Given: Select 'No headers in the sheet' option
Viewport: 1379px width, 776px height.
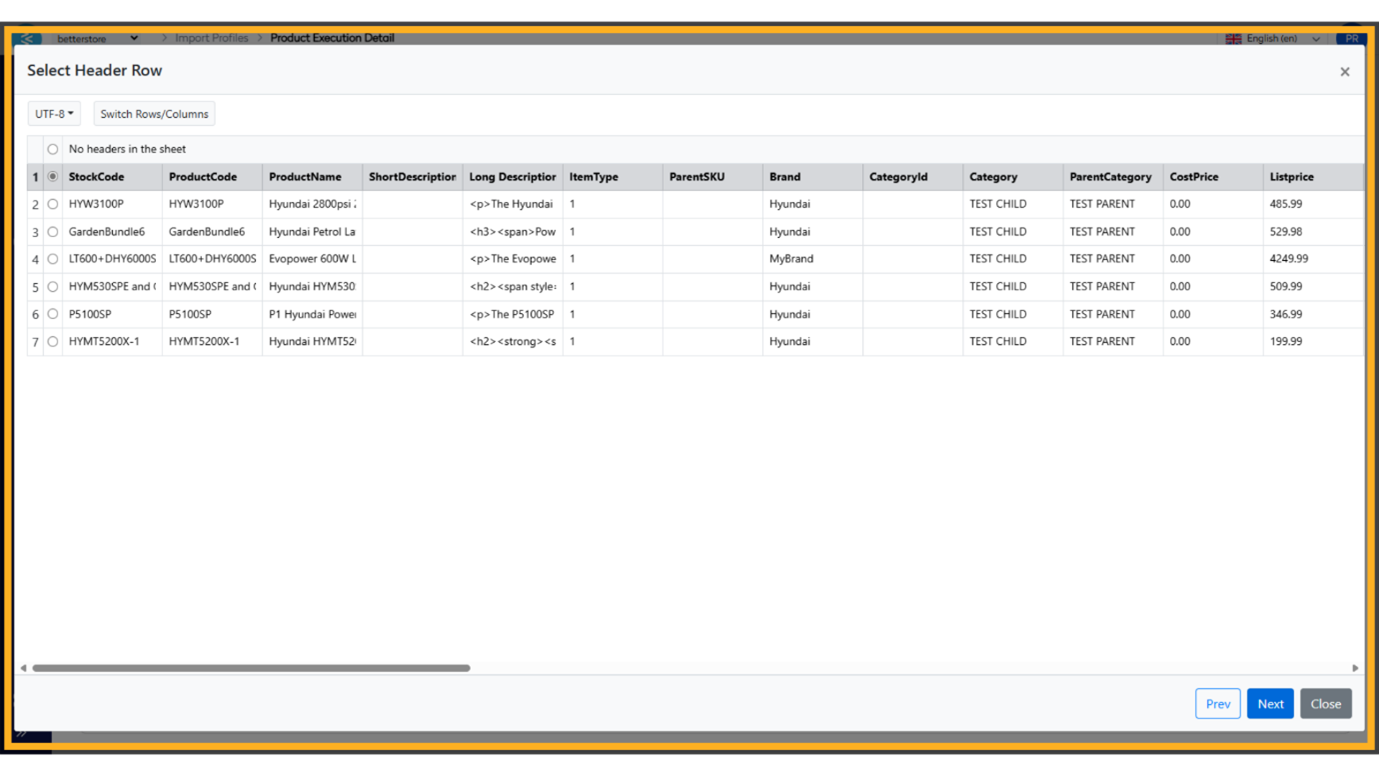Looking at the screenshot, I should pos(53,149).
